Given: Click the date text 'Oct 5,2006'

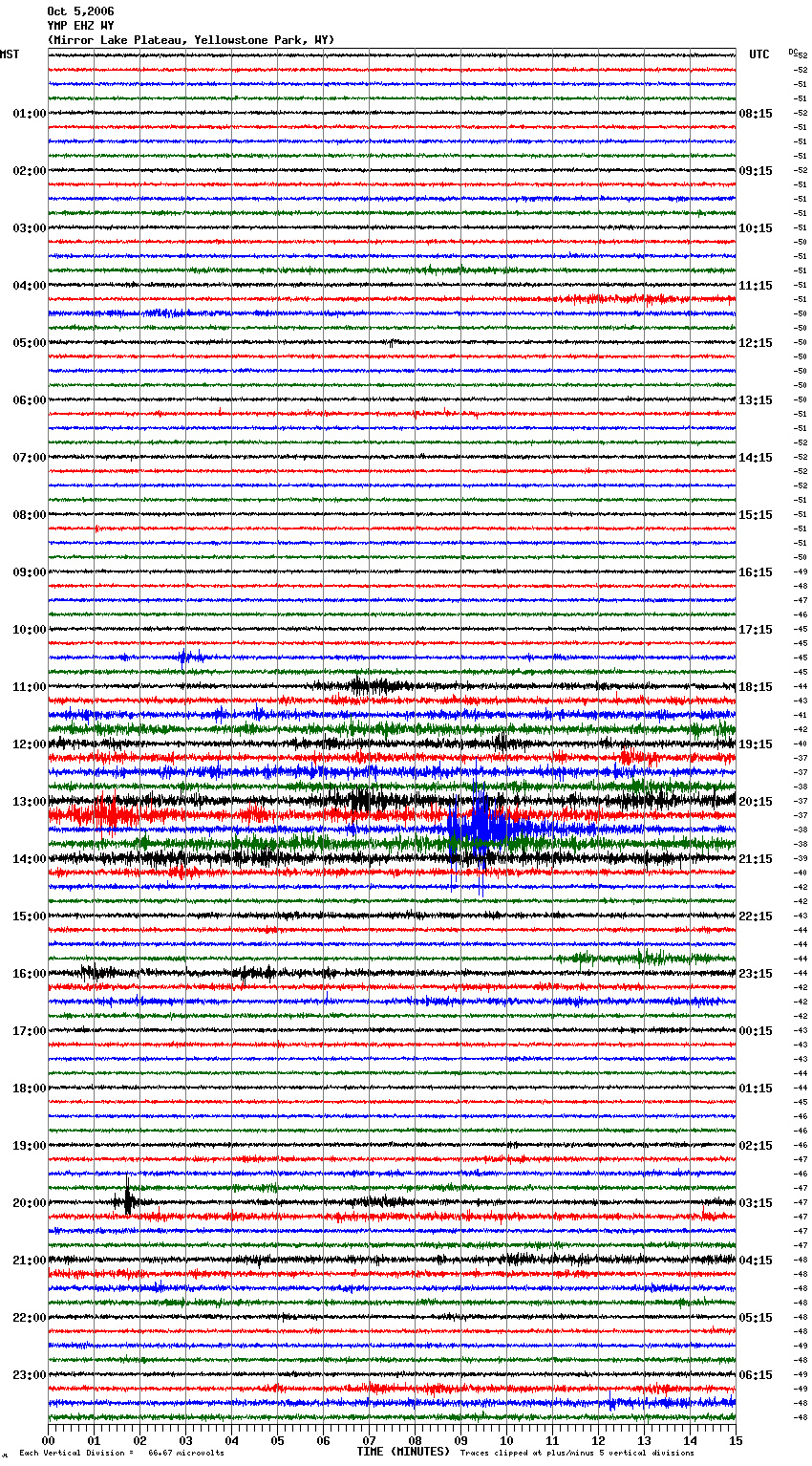Looking at the screenshot, I should tap(80, 11).
